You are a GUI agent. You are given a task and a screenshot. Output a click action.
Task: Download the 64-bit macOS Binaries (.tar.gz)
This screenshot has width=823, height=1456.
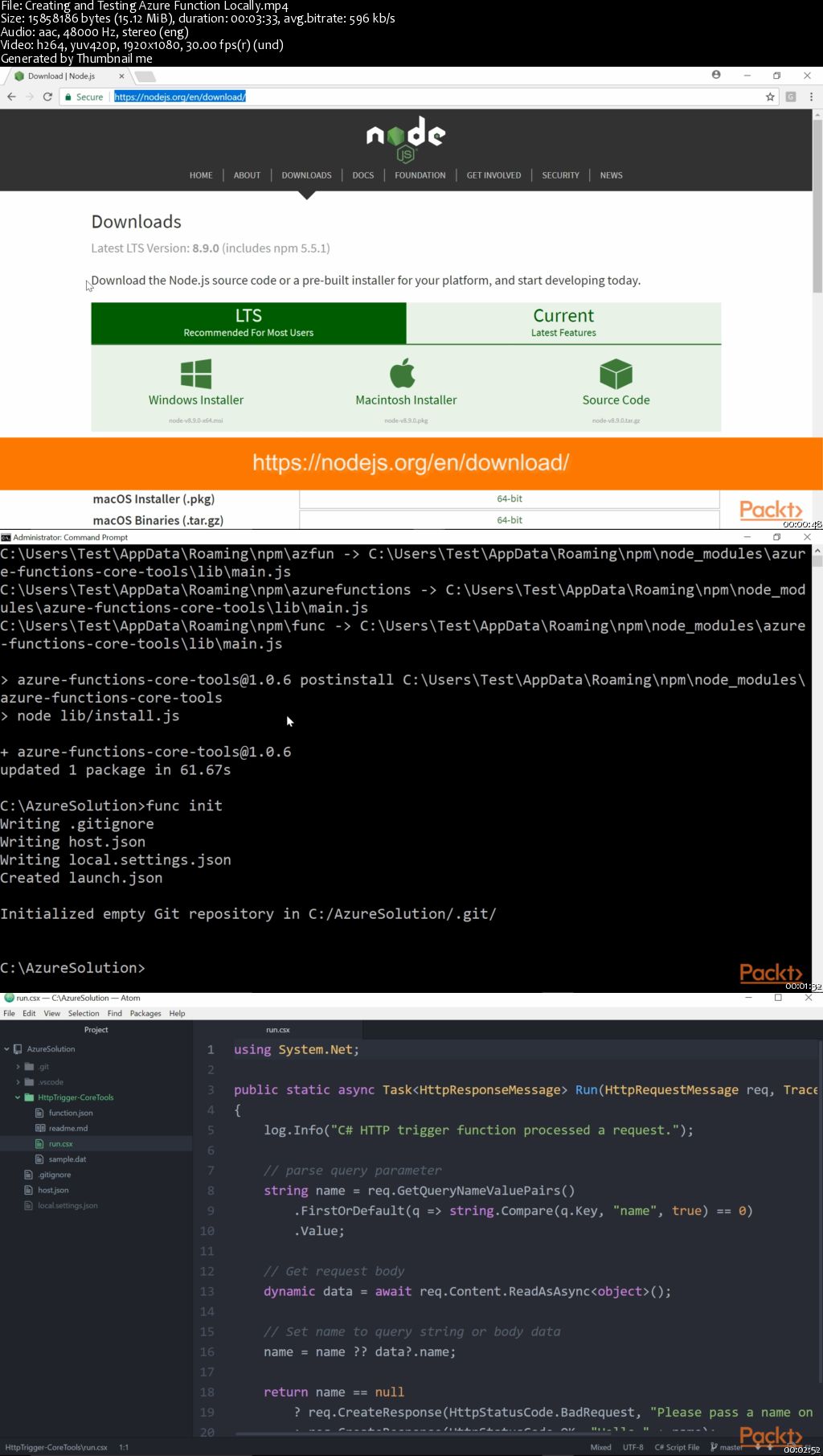click(x=510, y=520)
